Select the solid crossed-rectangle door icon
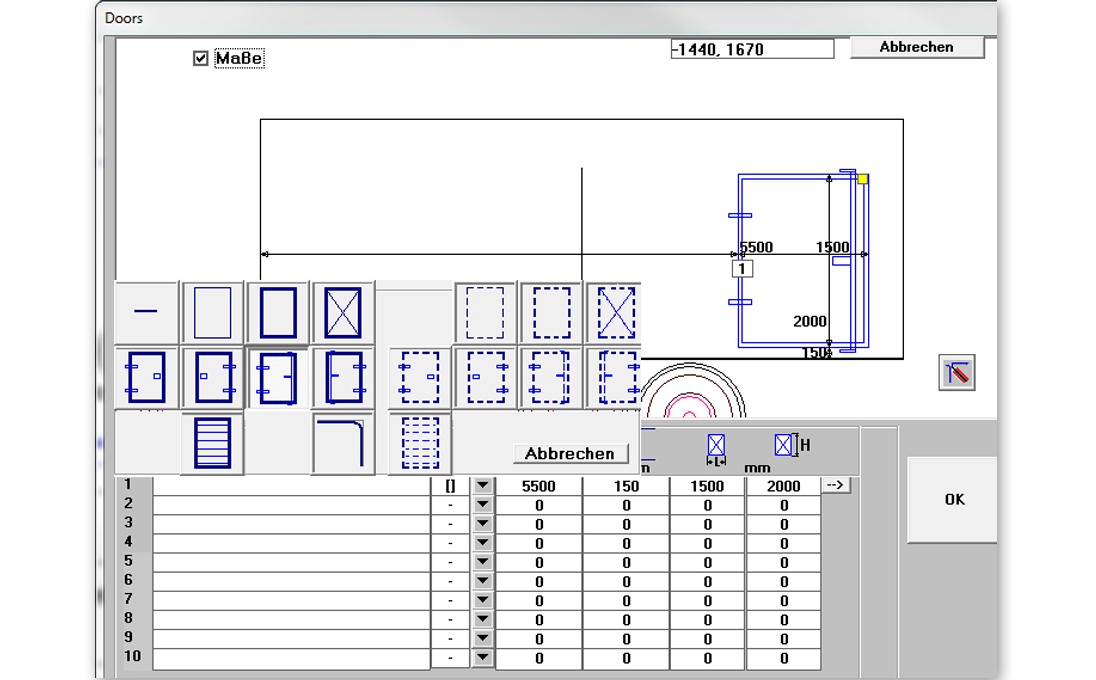 [x=342, y=312]
